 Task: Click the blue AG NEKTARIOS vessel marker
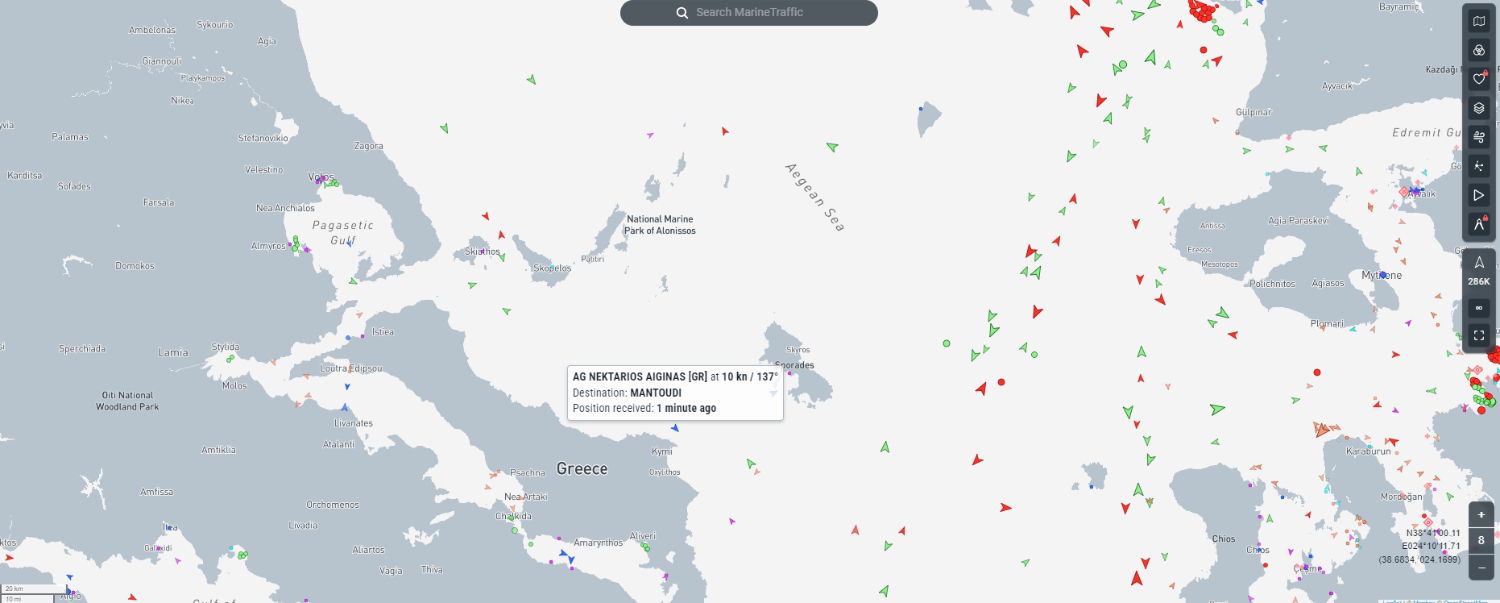pyautogui.click(x=675, y=429)
